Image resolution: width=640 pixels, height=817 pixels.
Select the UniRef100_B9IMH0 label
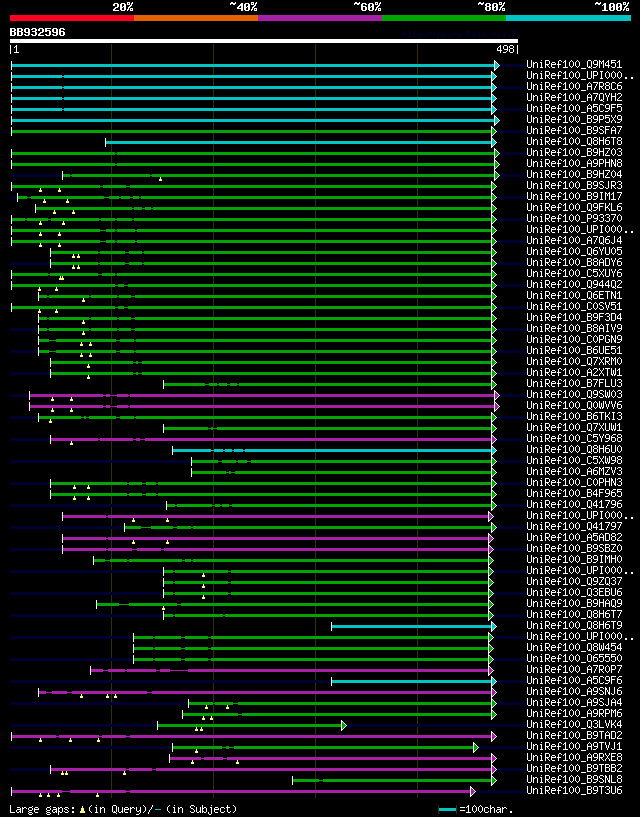pyautogui.click(x=574, y=559)
